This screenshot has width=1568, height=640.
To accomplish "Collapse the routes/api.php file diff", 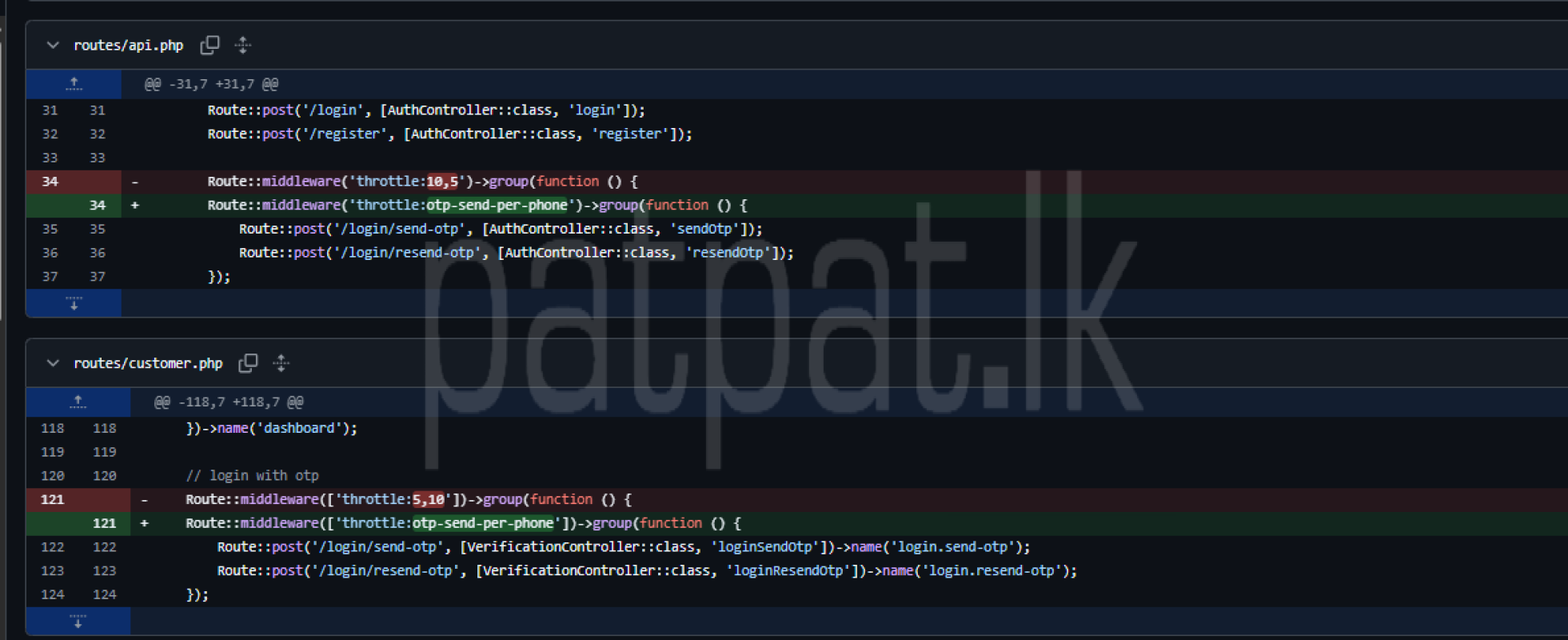I will pos(53,46).
